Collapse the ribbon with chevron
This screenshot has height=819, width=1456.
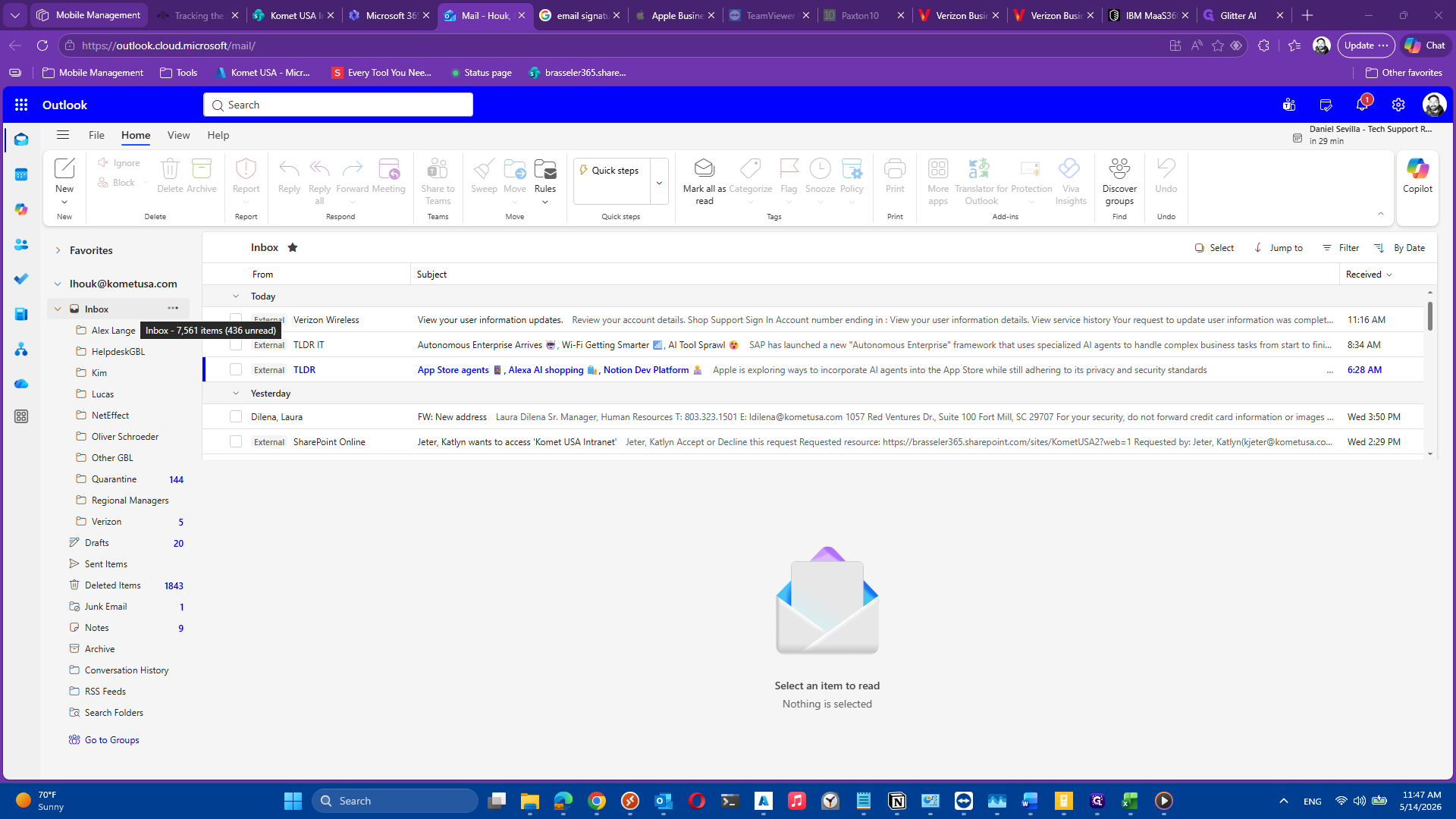[x=1381, y=214]
